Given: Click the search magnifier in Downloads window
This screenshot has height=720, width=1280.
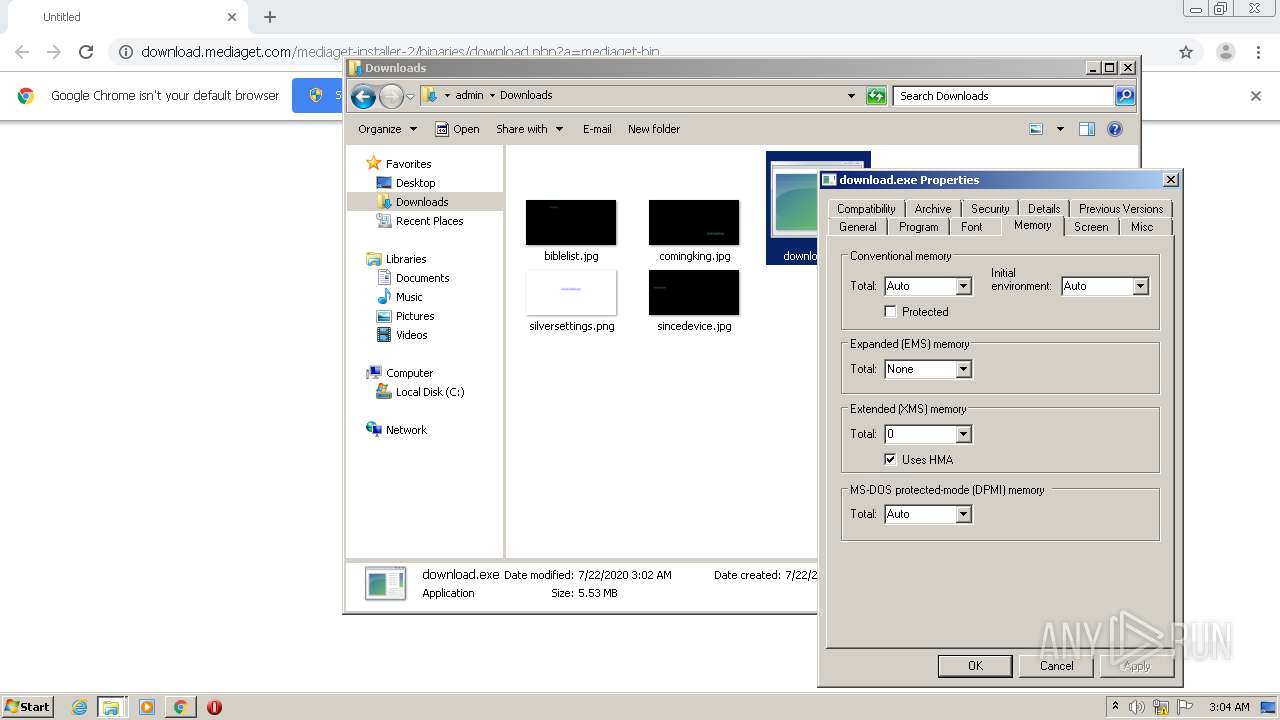Looking at the screenshot, I should [x=1125, y=96].
